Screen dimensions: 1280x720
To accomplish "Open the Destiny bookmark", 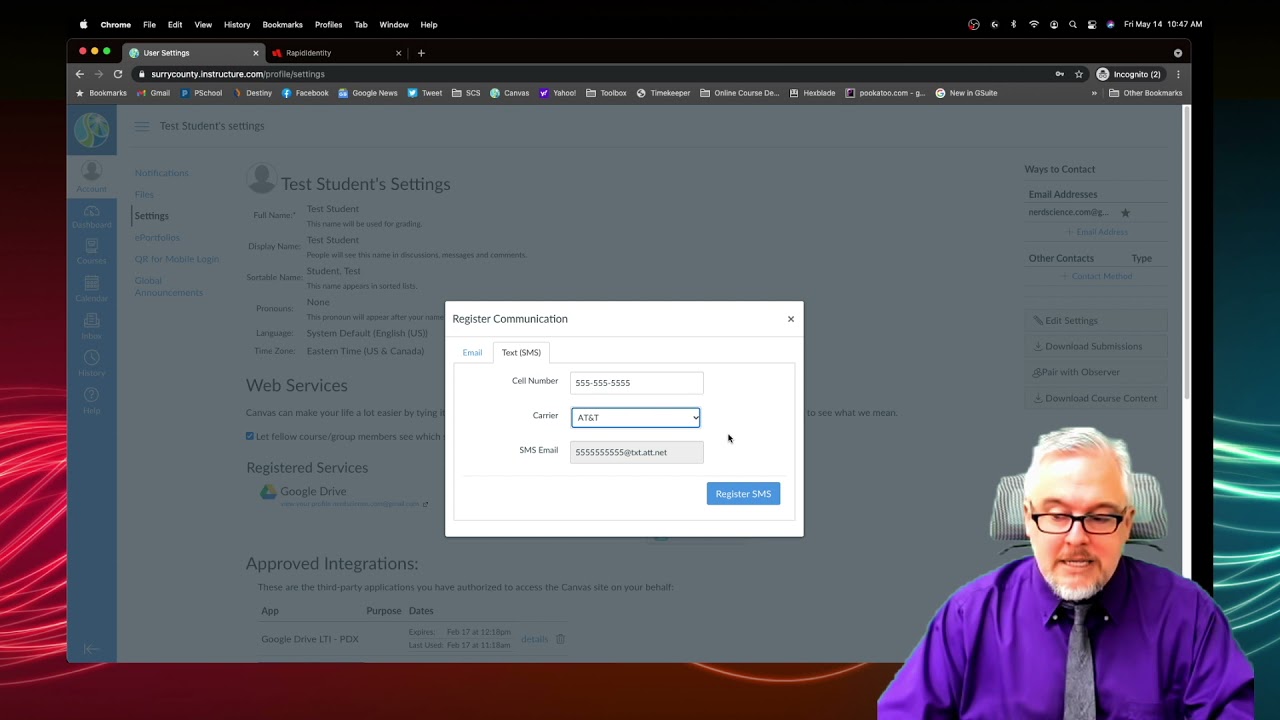I will click(x=252, y=93).
